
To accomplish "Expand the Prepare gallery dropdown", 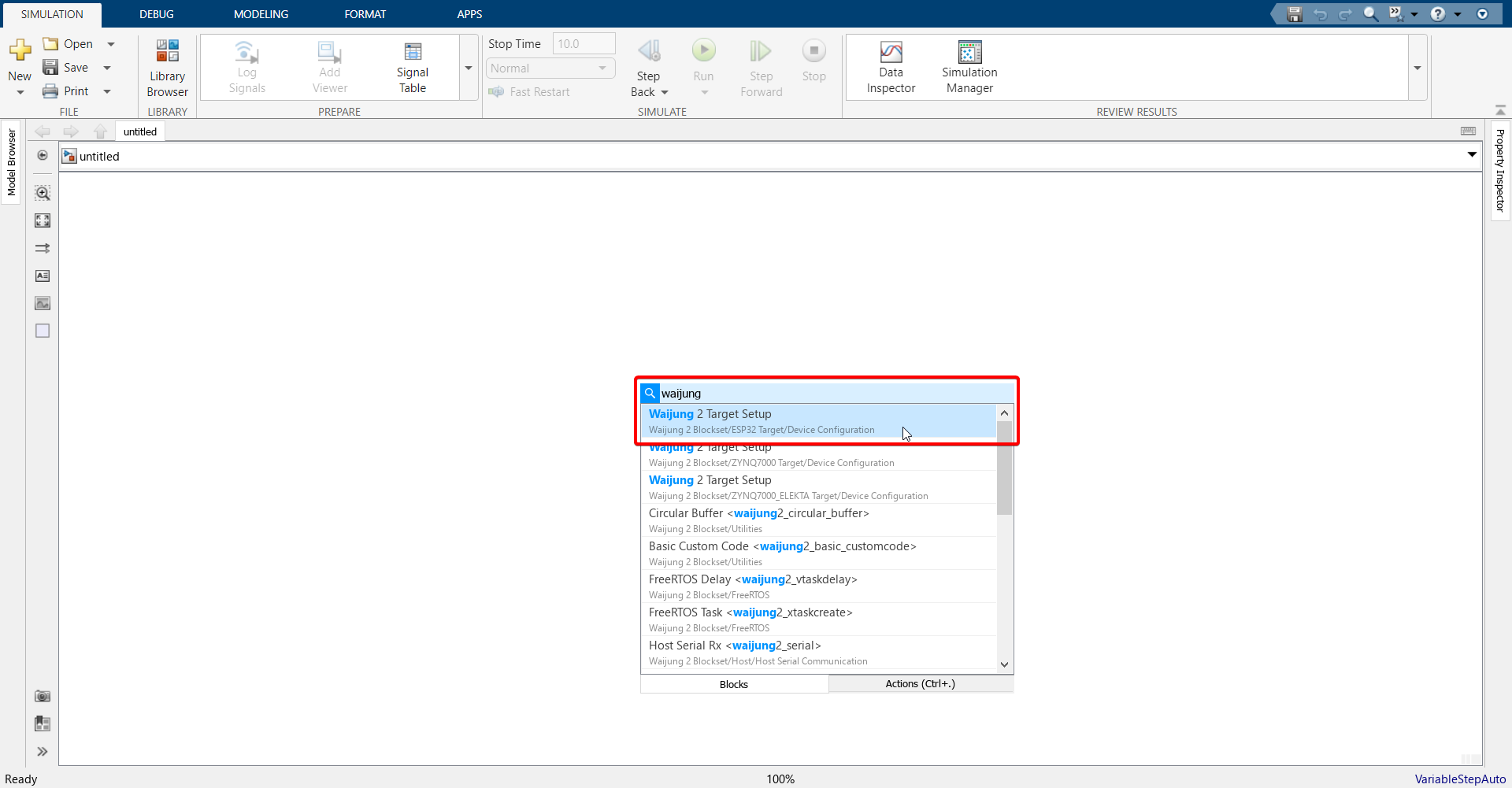I will (469, 68).
